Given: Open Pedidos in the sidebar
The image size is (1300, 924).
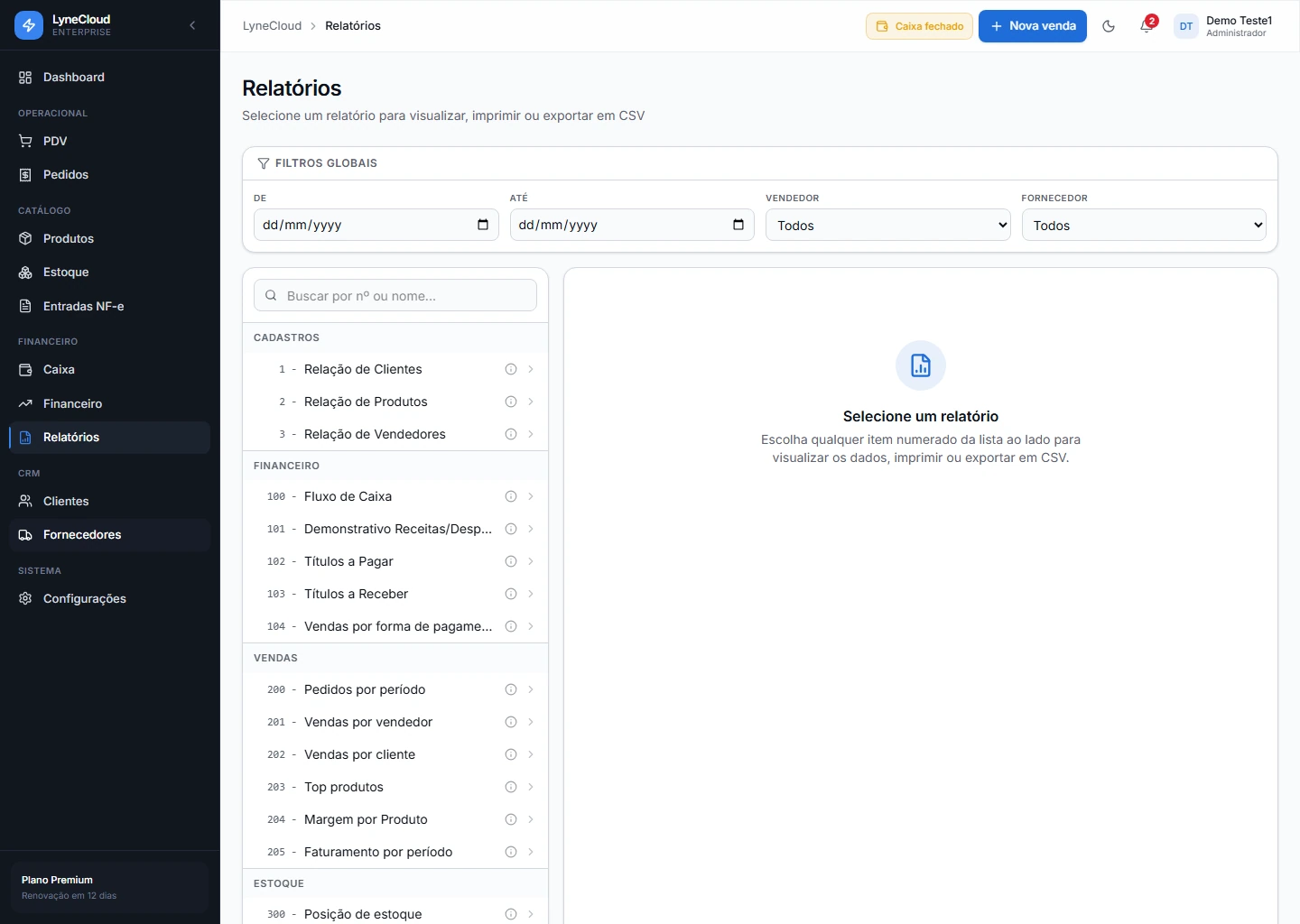Looking at the screenshot, I should pyautogui.click(x=110, y=174).
